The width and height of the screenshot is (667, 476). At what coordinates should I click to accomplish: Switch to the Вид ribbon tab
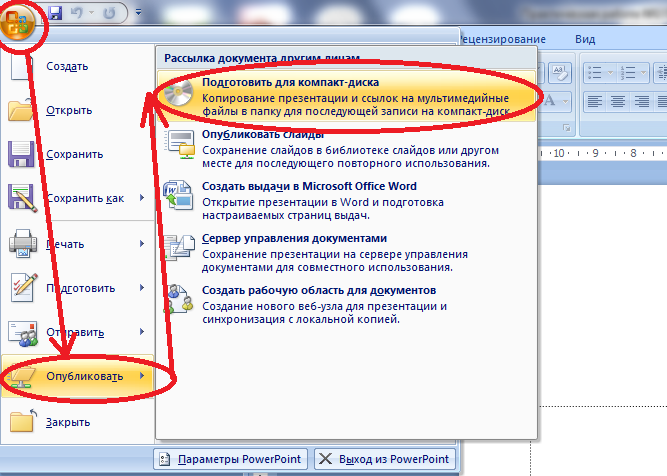coord(585,39)
